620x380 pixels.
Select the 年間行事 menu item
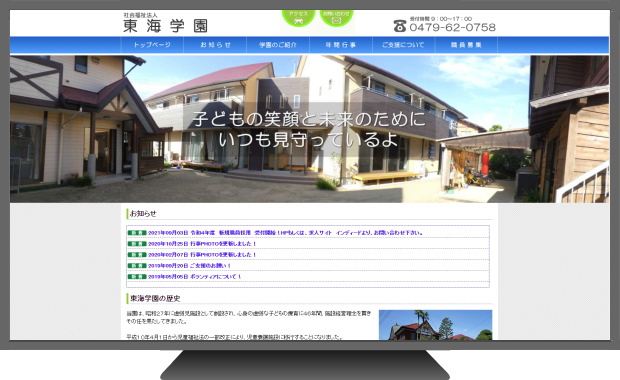(341, 45)
